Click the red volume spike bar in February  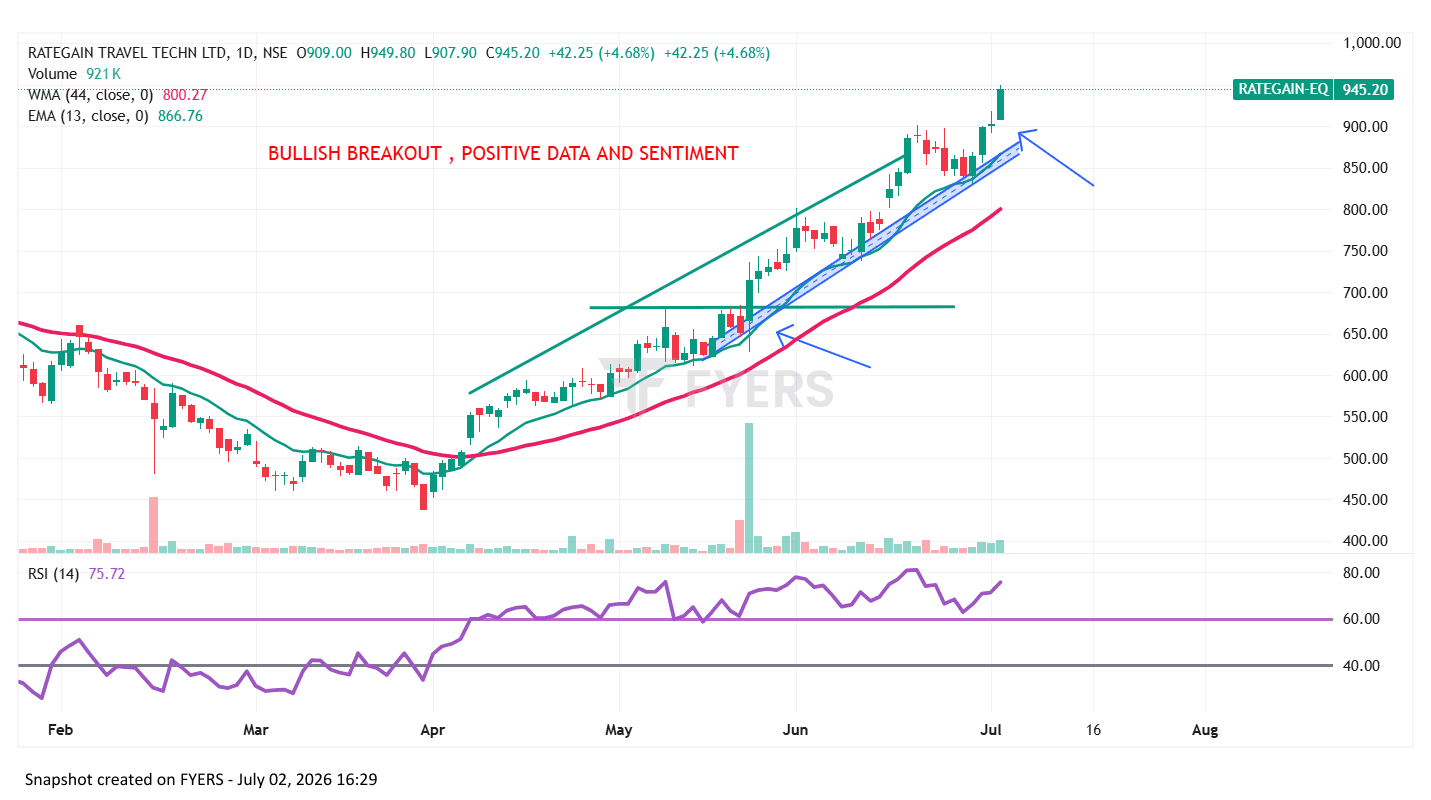[x=153, y=524]
